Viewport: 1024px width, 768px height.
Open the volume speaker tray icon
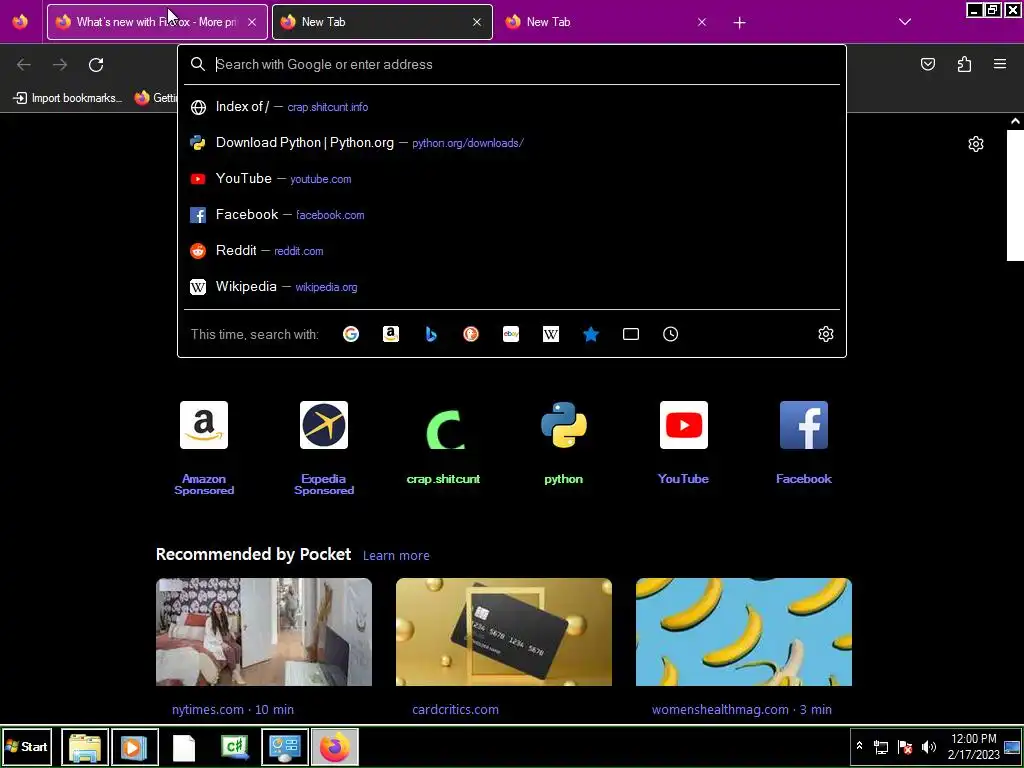pos(928,746)
